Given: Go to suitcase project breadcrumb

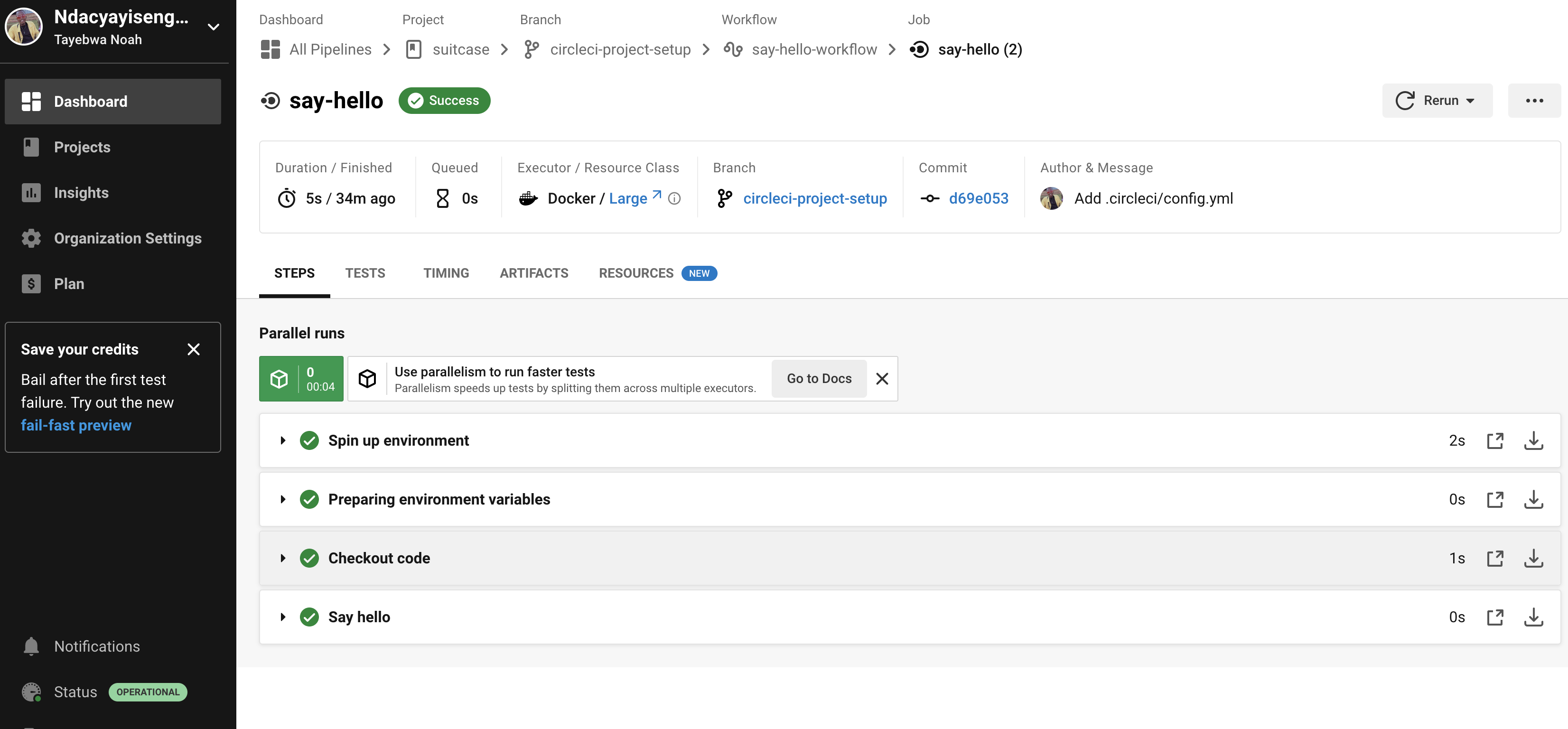Looking at the screenshot, I should [x=448, y=49].
